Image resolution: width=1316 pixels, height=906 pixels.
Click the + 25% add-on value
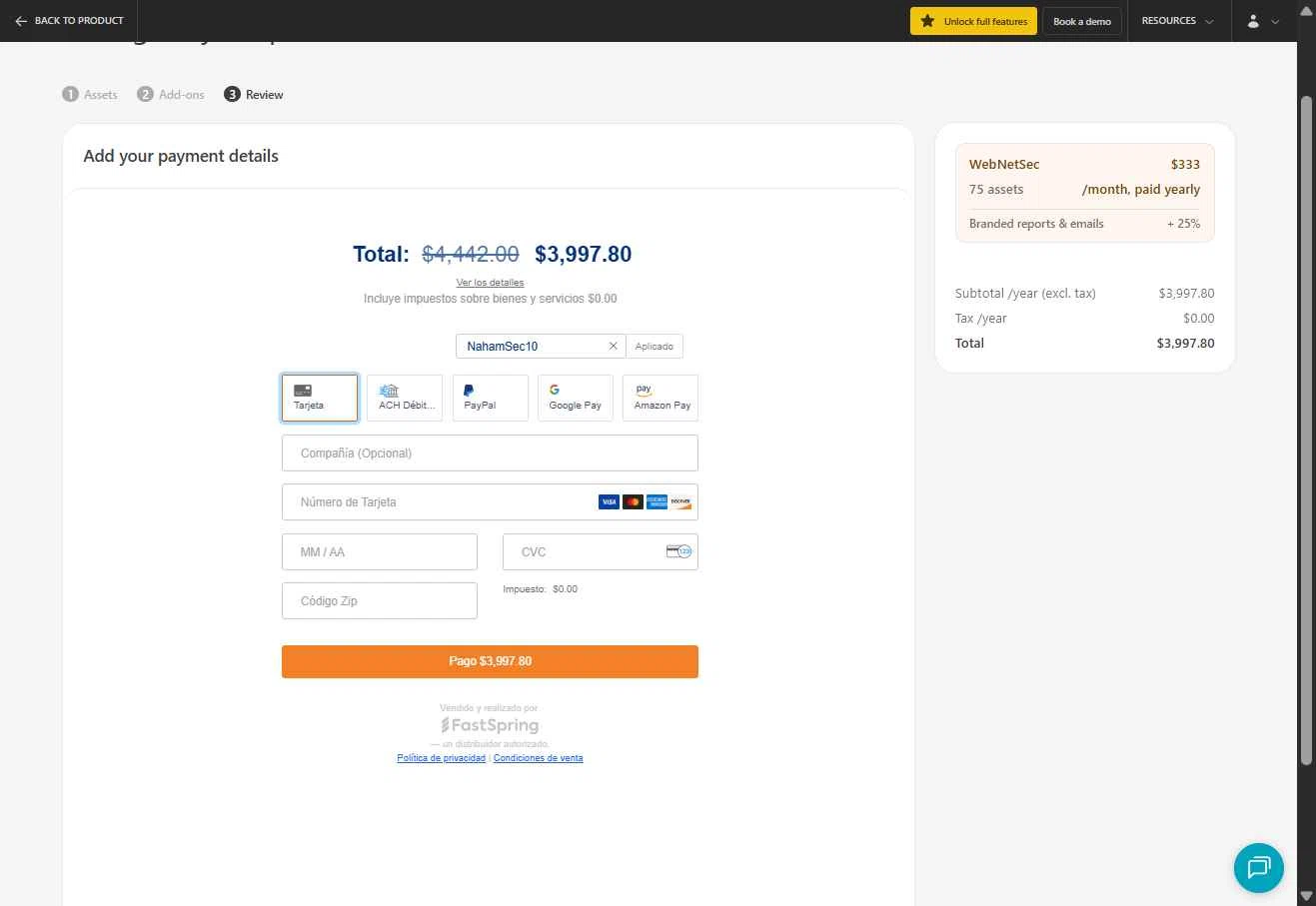click(x=1183, y=224)
